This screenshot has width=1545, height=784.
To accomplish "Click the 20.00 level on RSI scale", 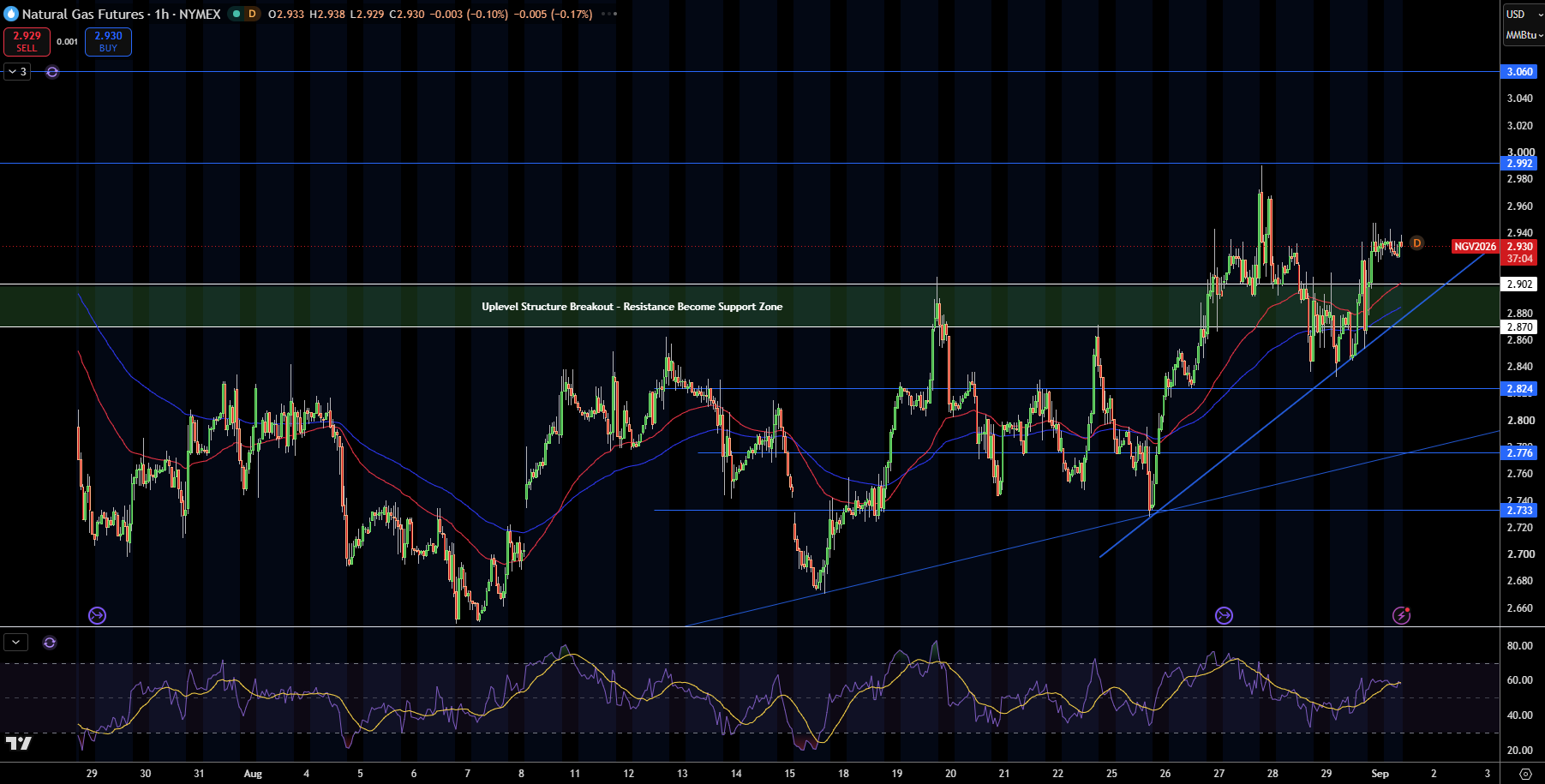I will 1520,751.
